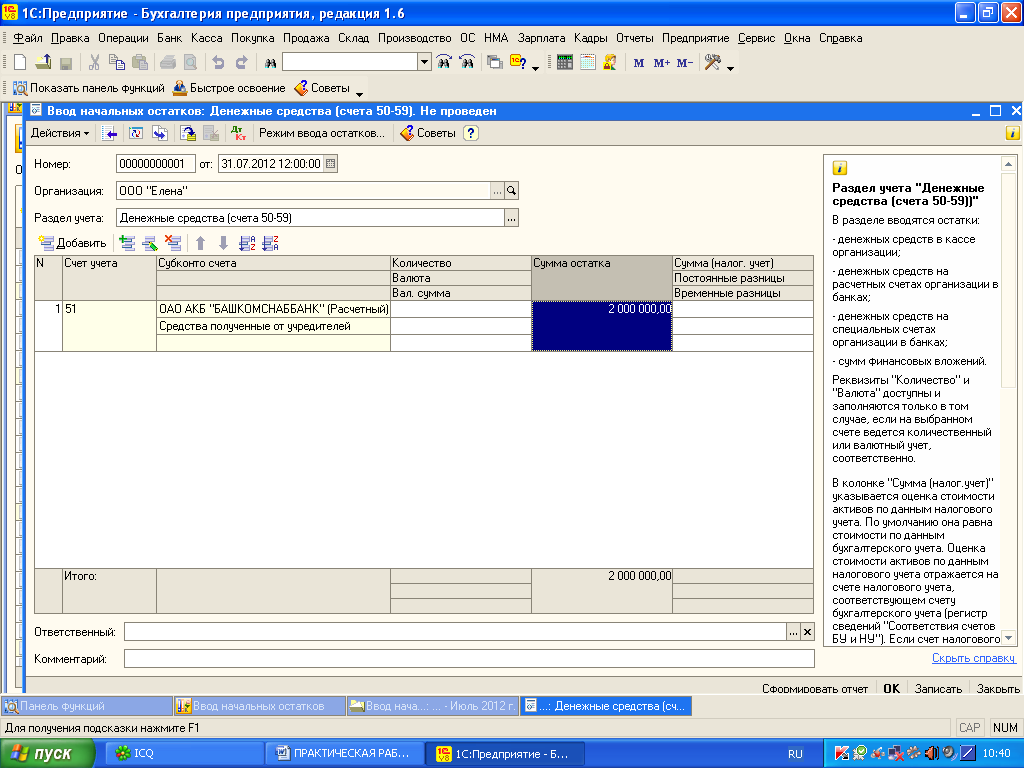Click the post document icon
Image resolution: width=1024 pixels, height=768 pixels.
tap(188, 133)
